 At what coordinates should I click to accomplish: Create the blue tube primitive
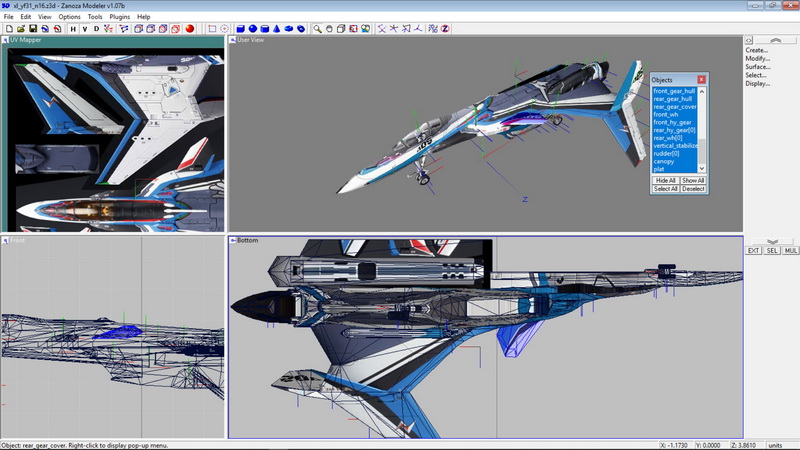301,29
